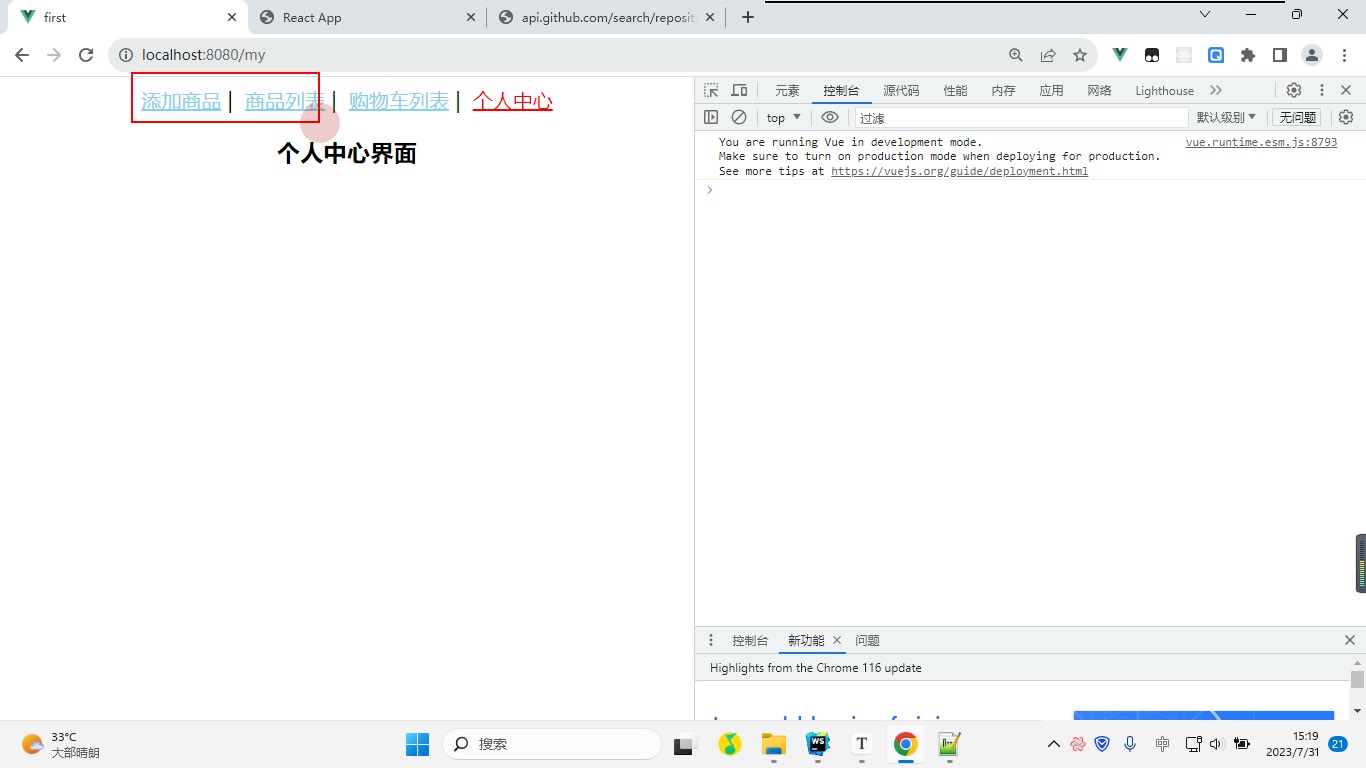
Task: Open the vuejs.org deployment guide link
Action: click(959, 171)
